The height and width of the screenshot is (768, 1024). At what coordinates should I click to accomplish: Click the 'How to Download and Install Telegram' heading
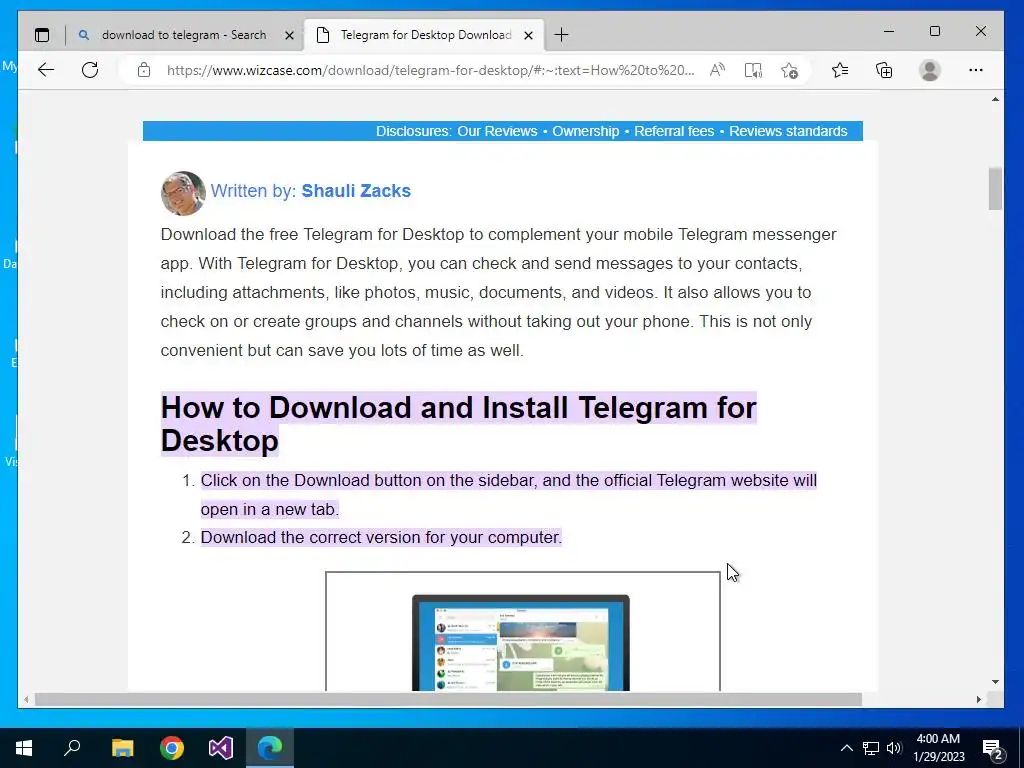click(x=458, y=424)
